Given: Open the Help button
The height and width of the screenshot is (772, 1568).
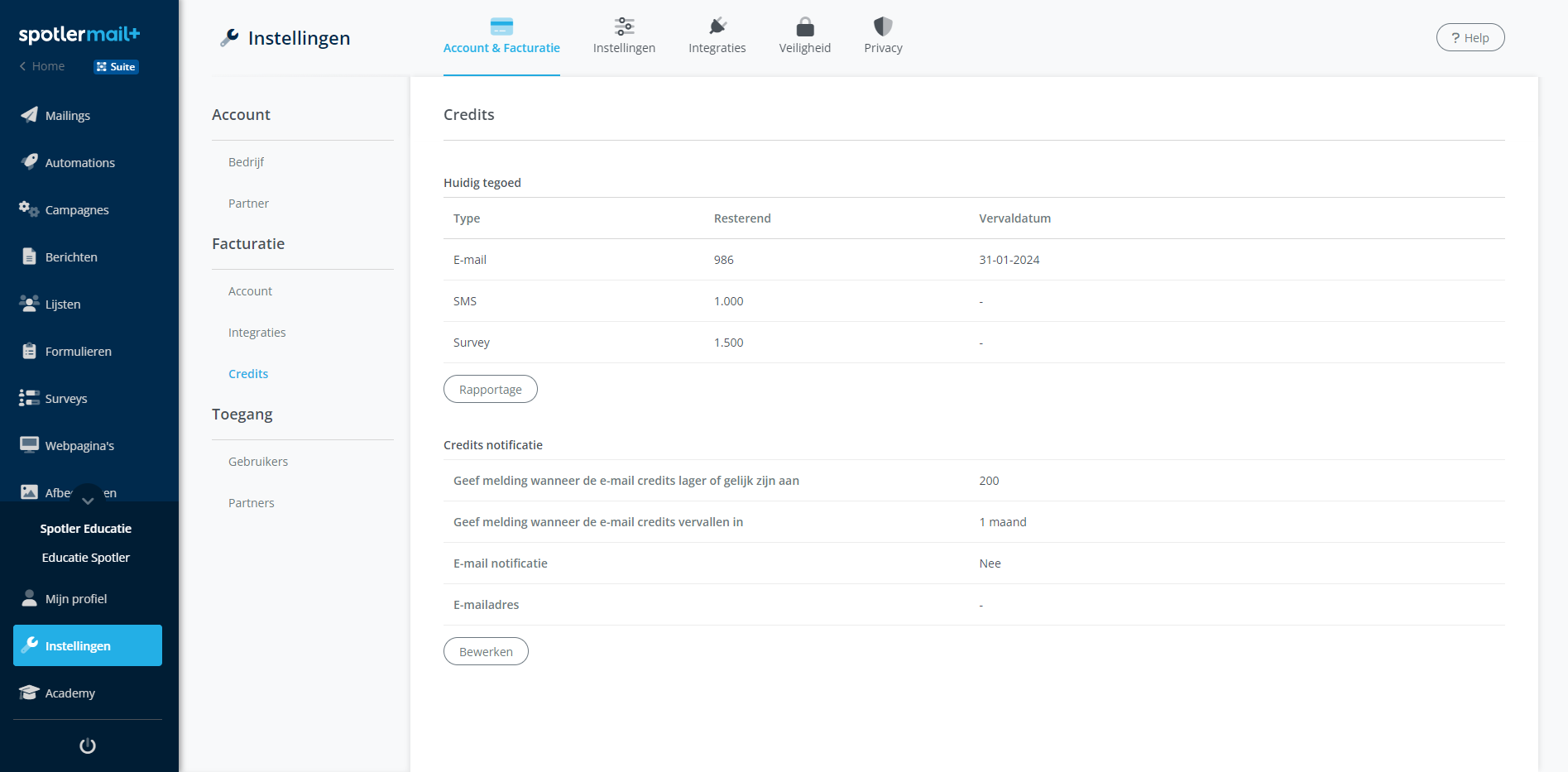Looking at the screenshot, I should (x=1470, y=37).
